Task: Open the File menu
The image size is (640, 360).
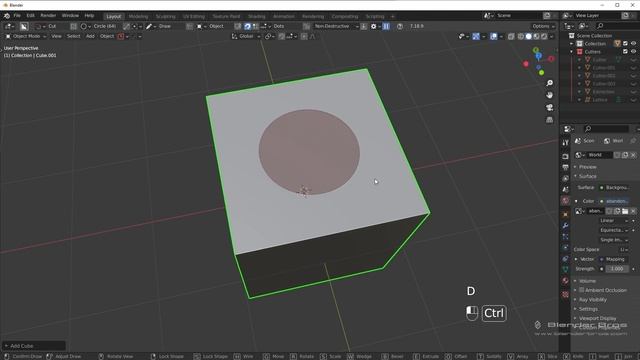Action: click(x=17, y=16)
